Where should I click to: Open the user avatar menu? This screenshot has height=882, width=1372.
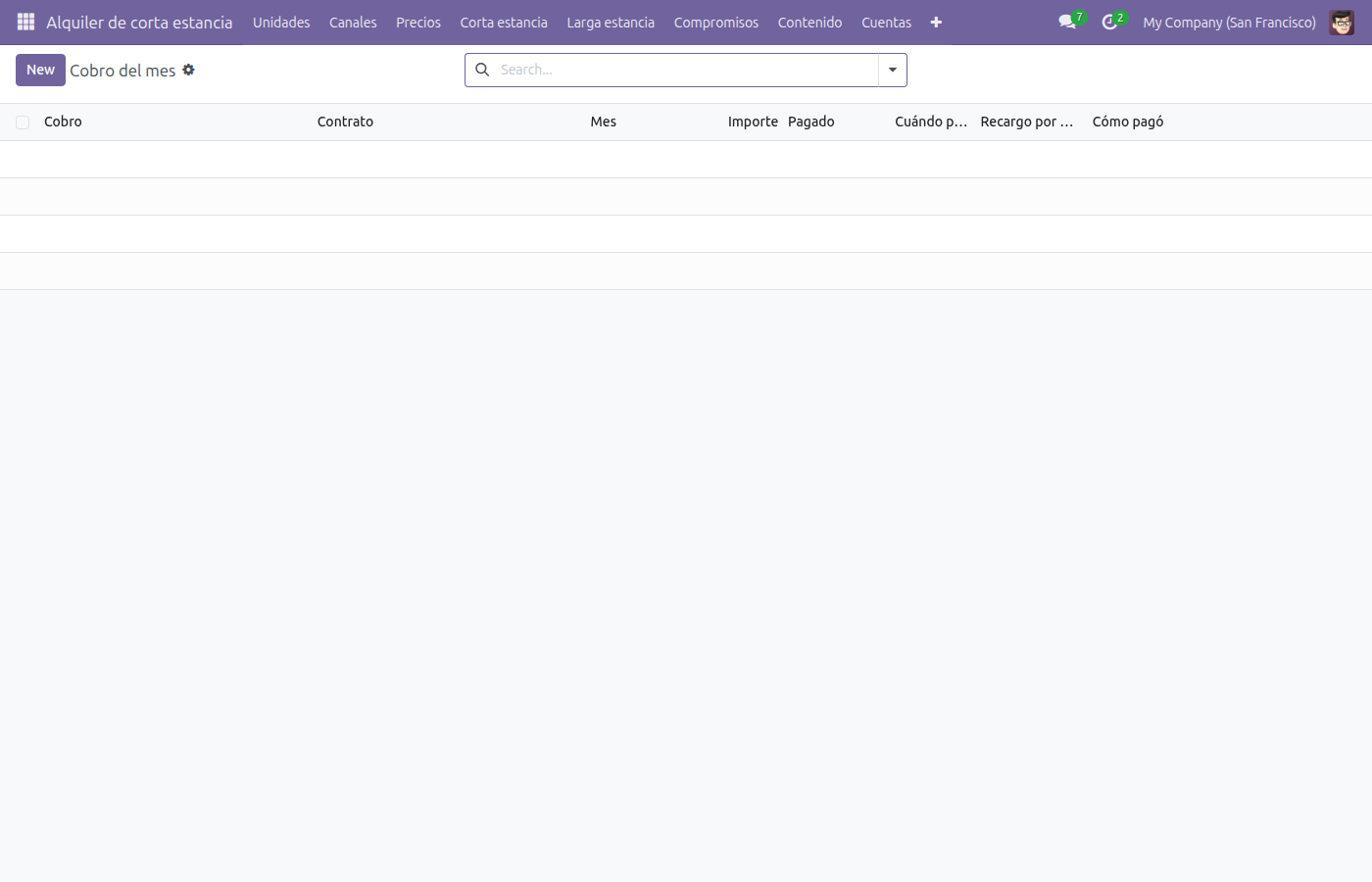pyautogui.click(x=1342, y=22)
